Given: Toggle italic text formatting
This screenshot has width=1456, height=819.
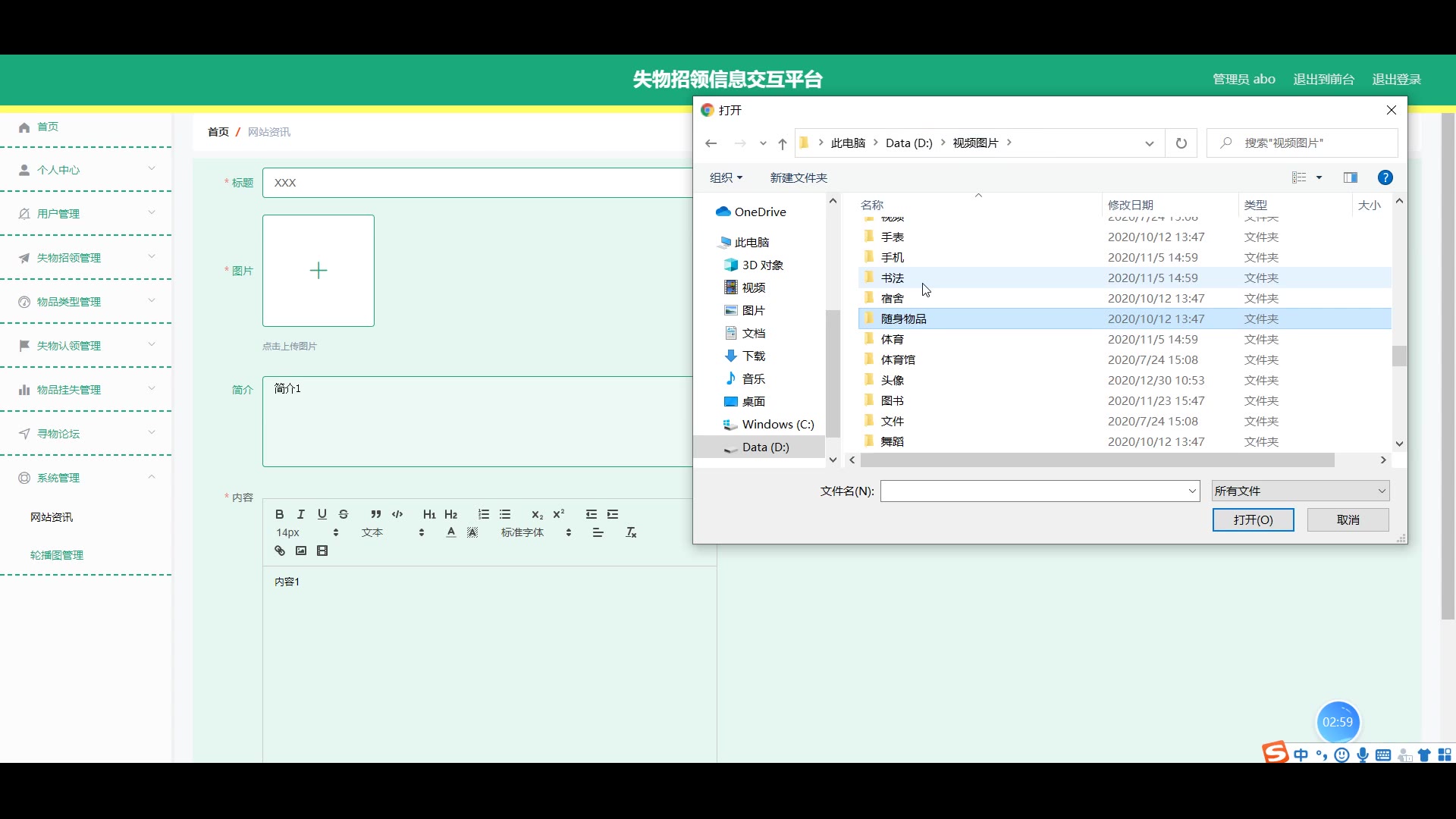Looking at the screenshot, I should tap(300, 514).
